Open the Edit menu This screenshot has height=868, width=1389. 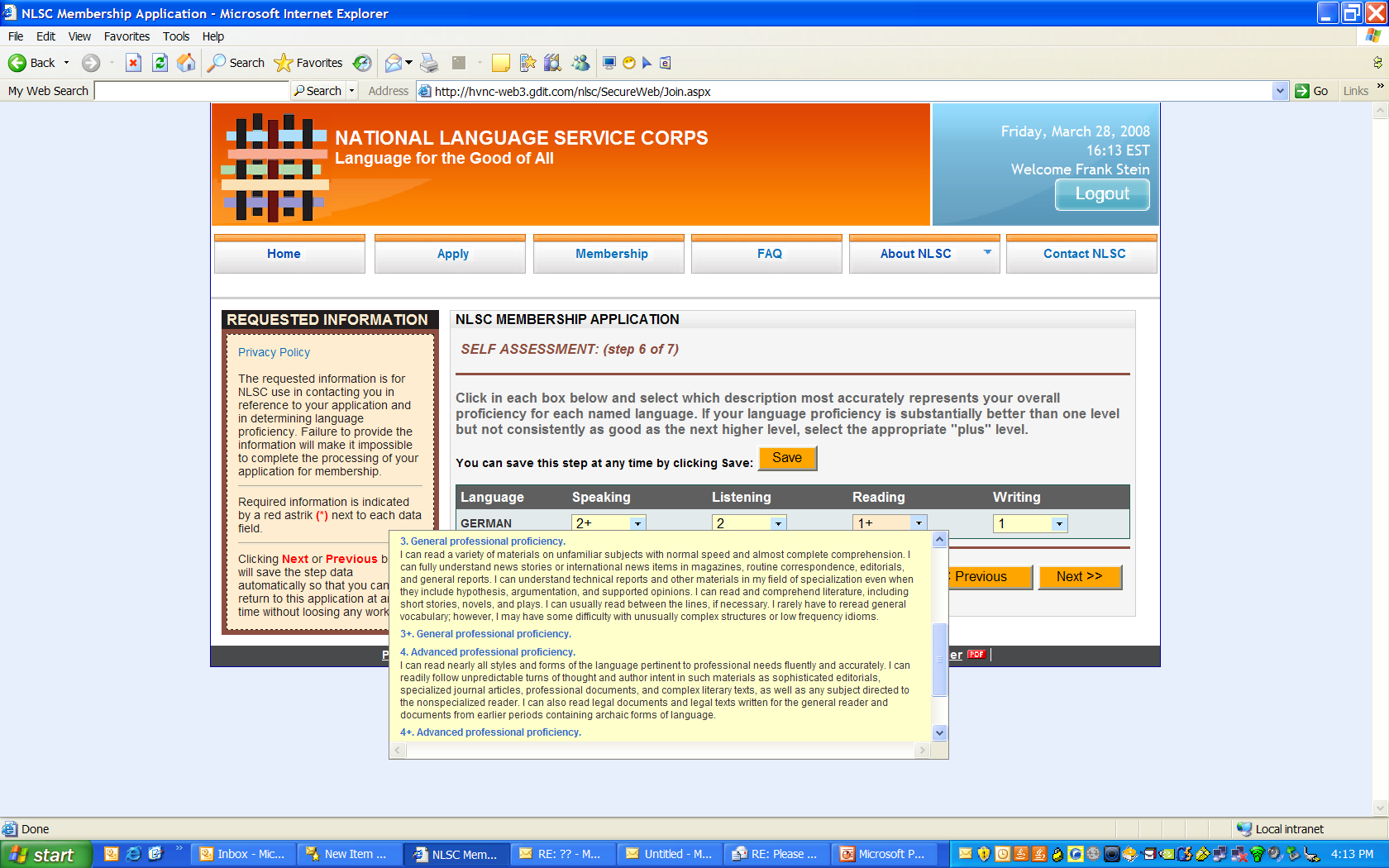pyautogui.click(x=45, y=36)
